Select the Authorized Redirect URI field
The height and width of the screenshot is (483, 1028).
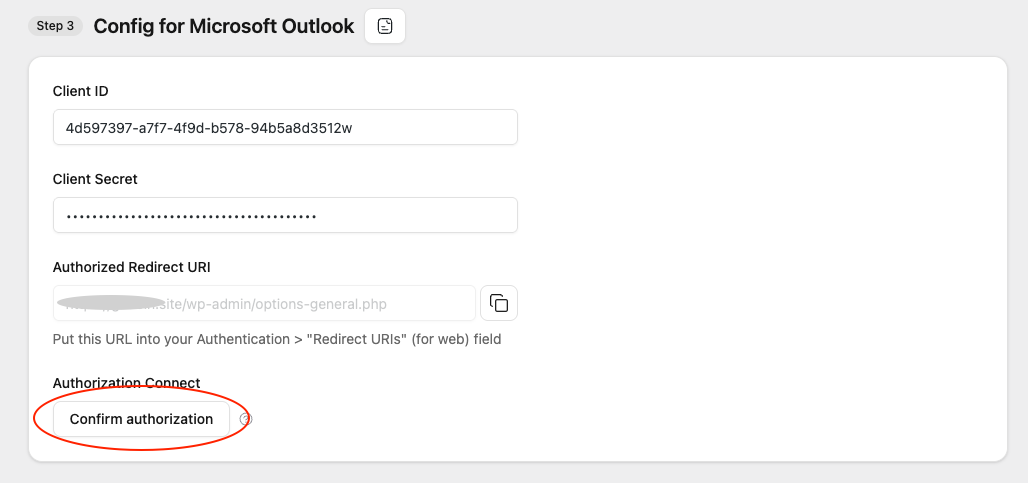pos(264,303)
